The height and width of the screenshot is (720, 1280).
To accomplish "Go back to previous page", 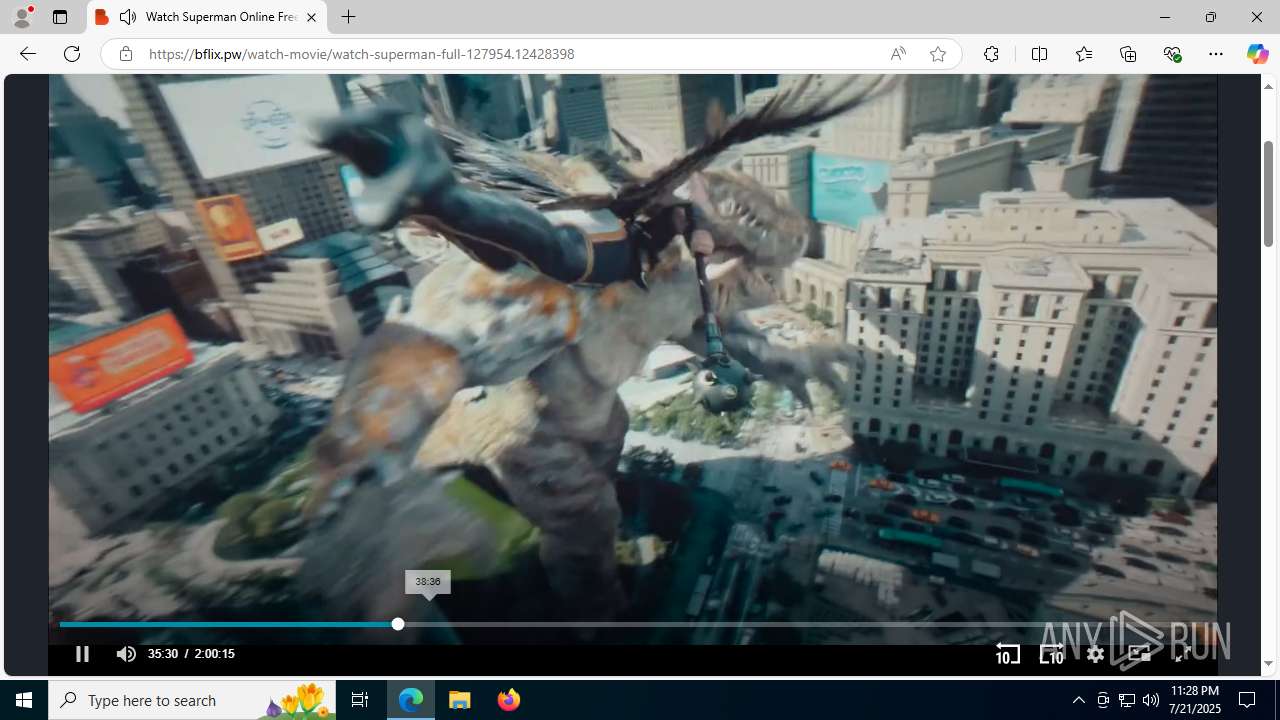I will coord(28,54).
